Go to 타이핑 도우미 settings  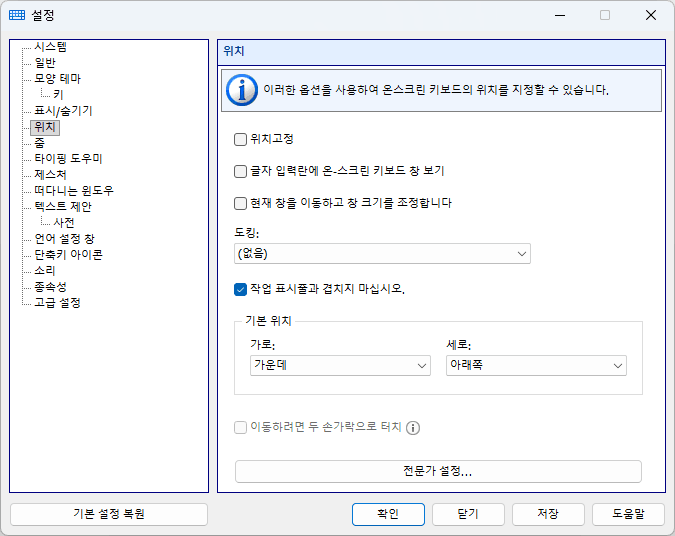tap(68, 159)
